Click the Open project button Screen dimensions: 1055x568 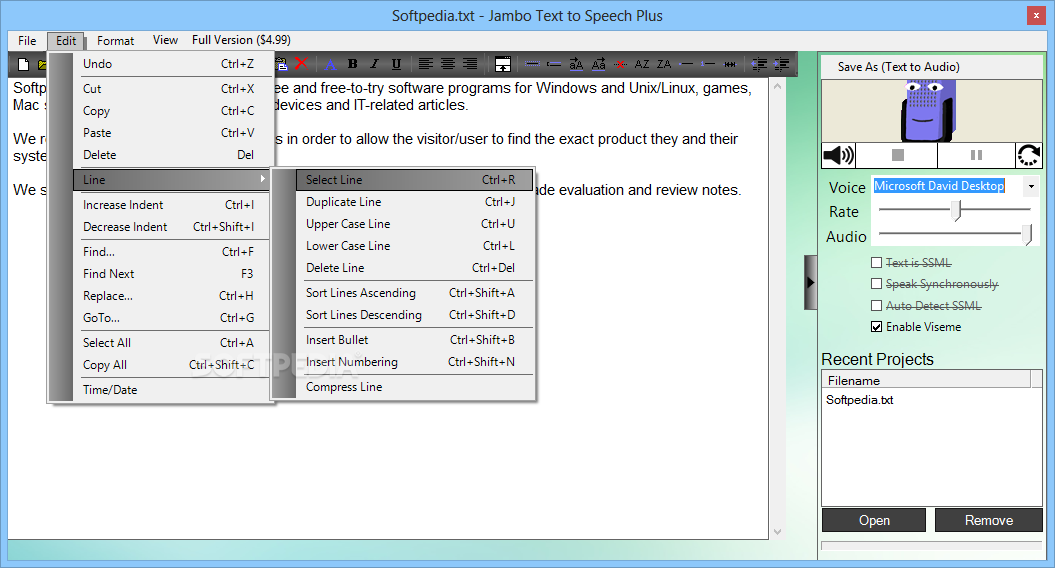point(874,520)
